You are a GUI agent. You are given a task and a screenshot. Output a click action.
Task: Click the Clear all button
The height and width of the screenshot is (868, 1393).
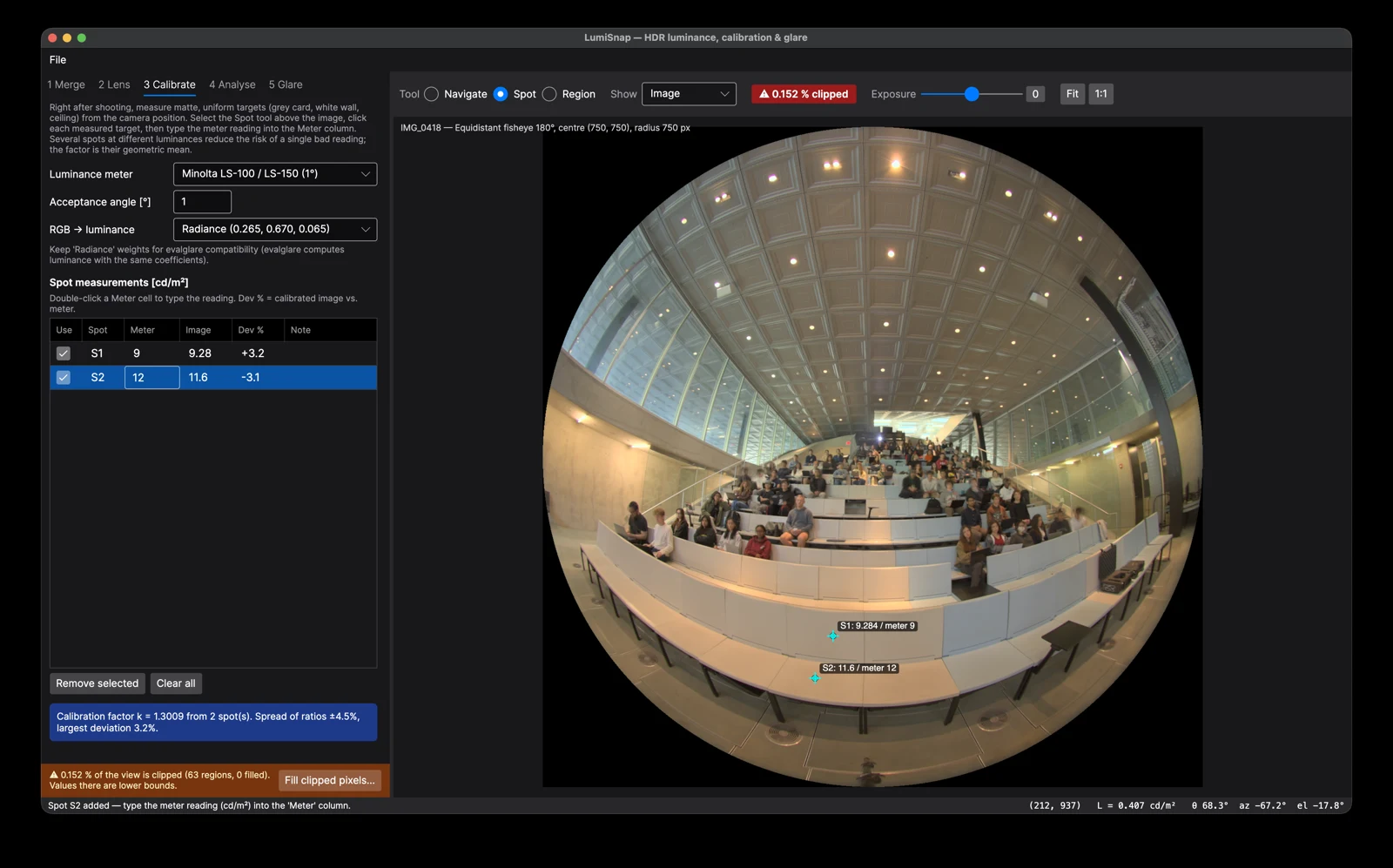point(176,683)
